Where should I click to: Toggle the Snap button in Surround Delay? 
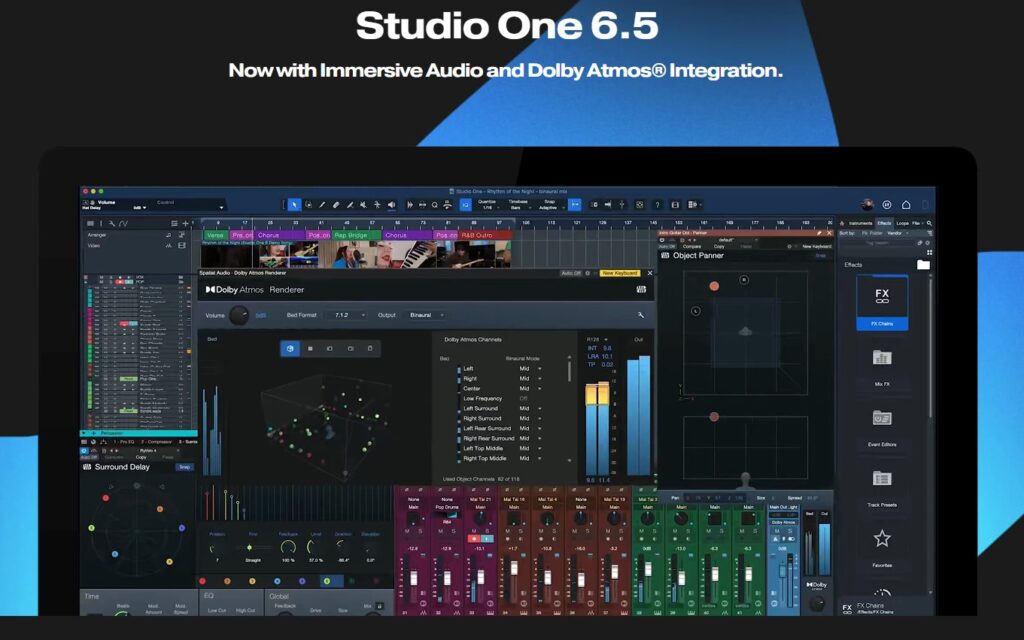click(x=185, y=467)
